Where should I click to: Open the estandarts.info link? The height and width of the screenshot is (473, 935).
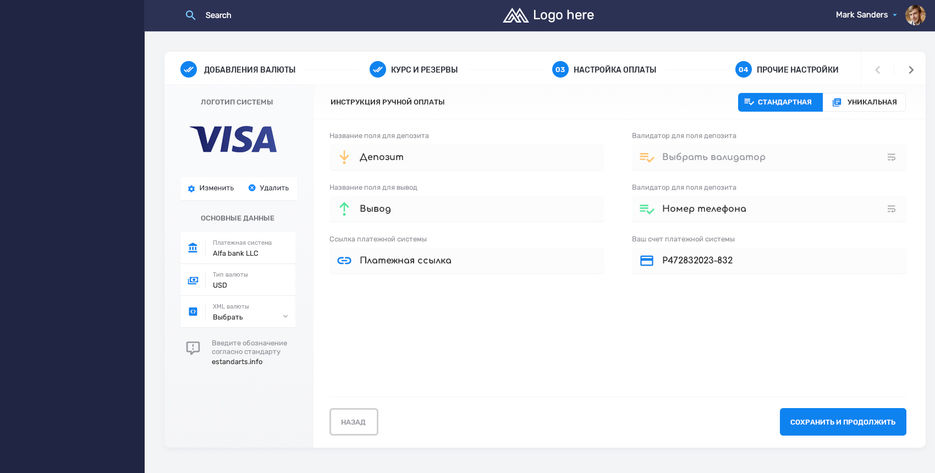pos(237,361)
